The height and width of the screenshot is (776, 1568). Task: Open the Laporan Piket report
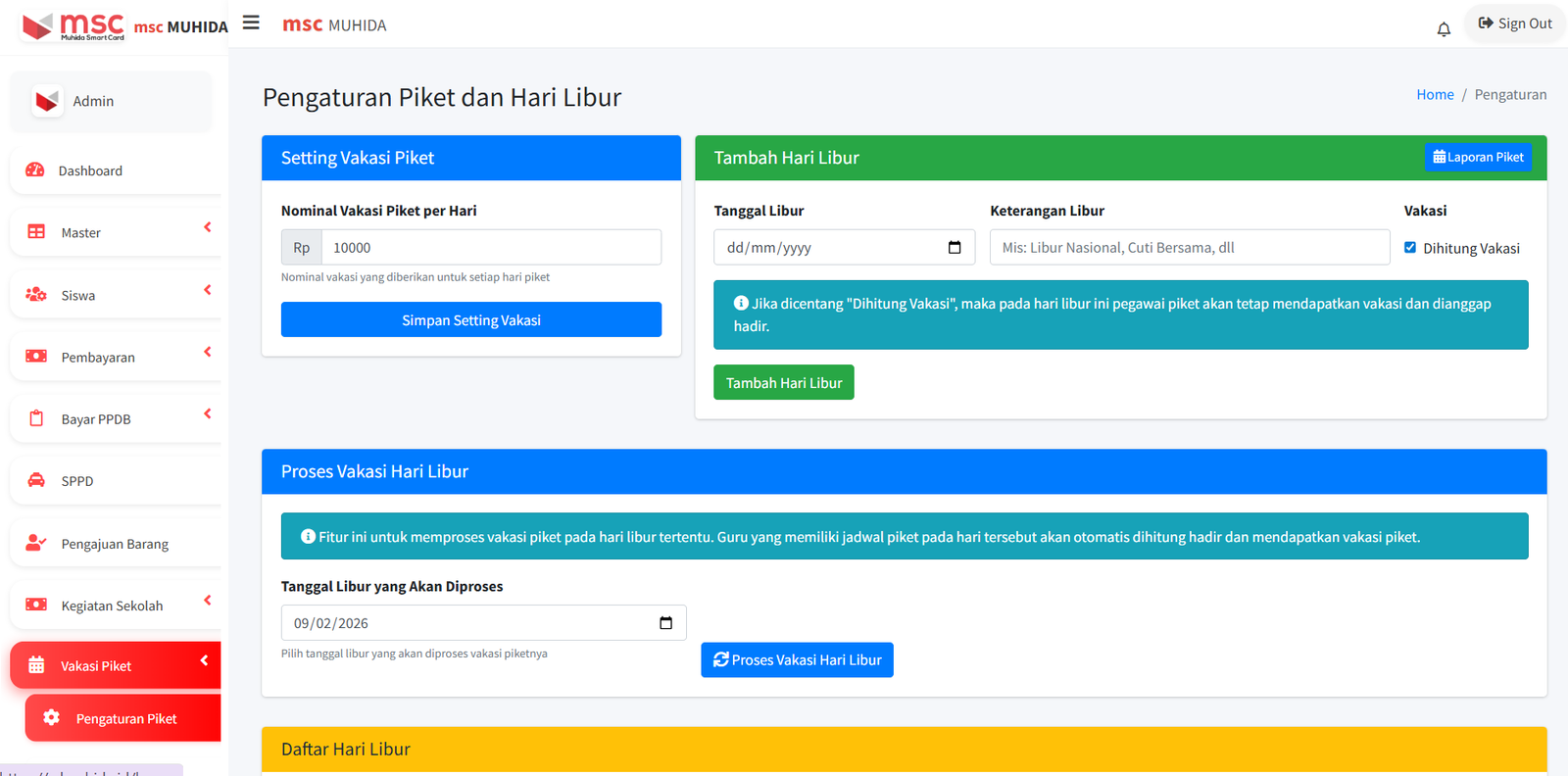pos(1477,158)
